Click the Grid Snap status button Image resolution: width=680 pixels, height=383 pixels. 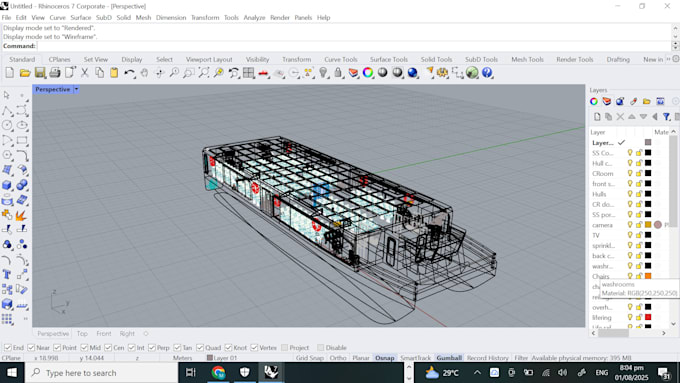coord(310,358)
